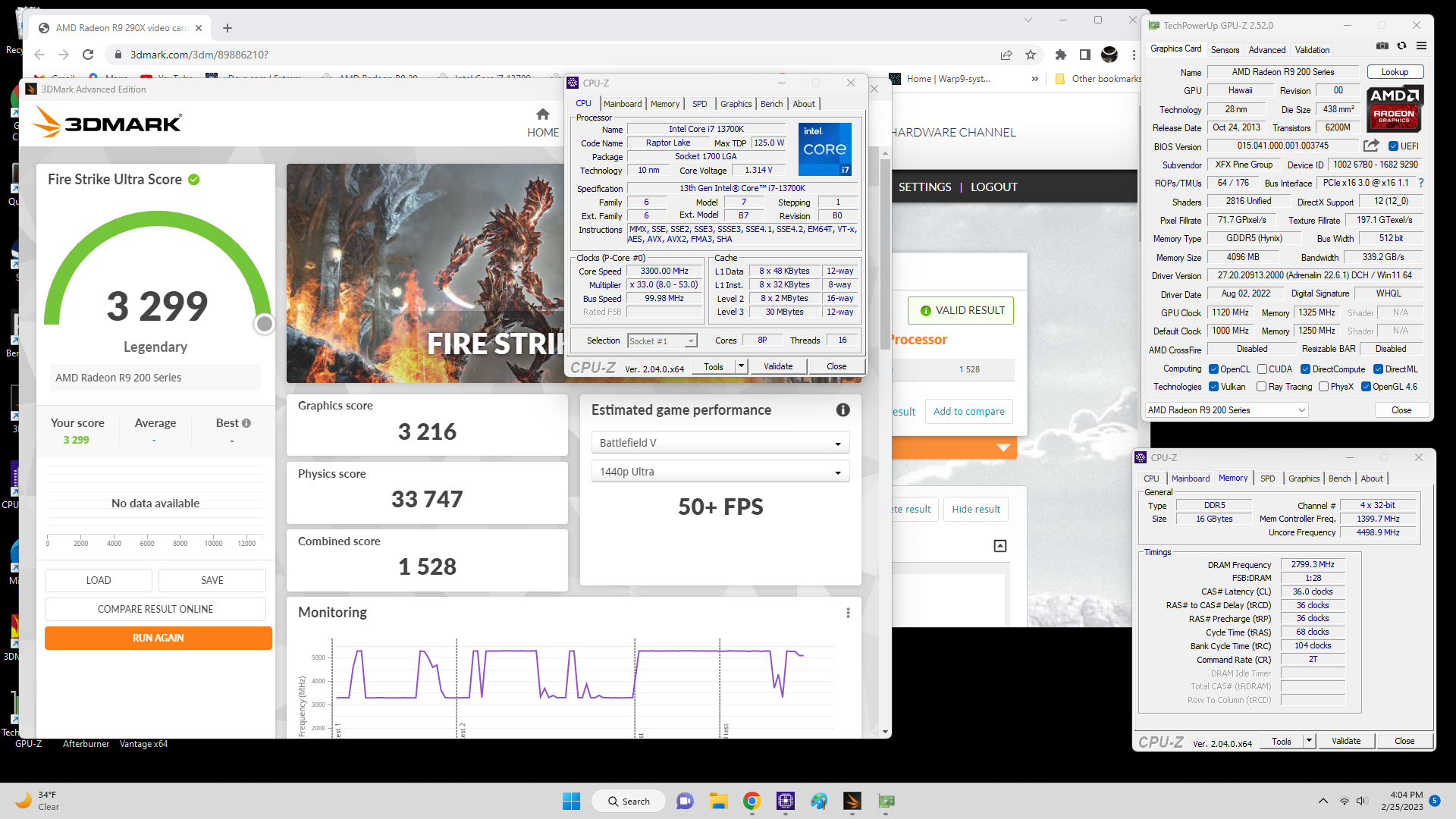Open the GPU-Z hamburger menu icon
Screen dimensions: 1456x819
click(1421, 46)
